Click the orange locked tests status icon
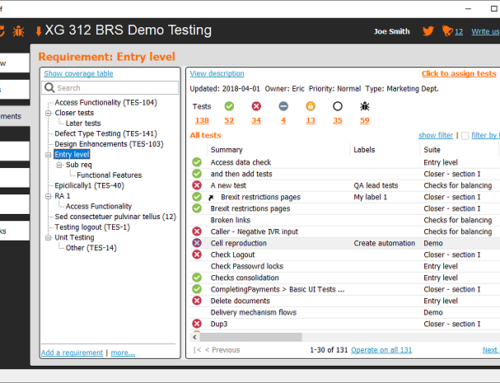The image size is (500, 383). coord(310,106)
